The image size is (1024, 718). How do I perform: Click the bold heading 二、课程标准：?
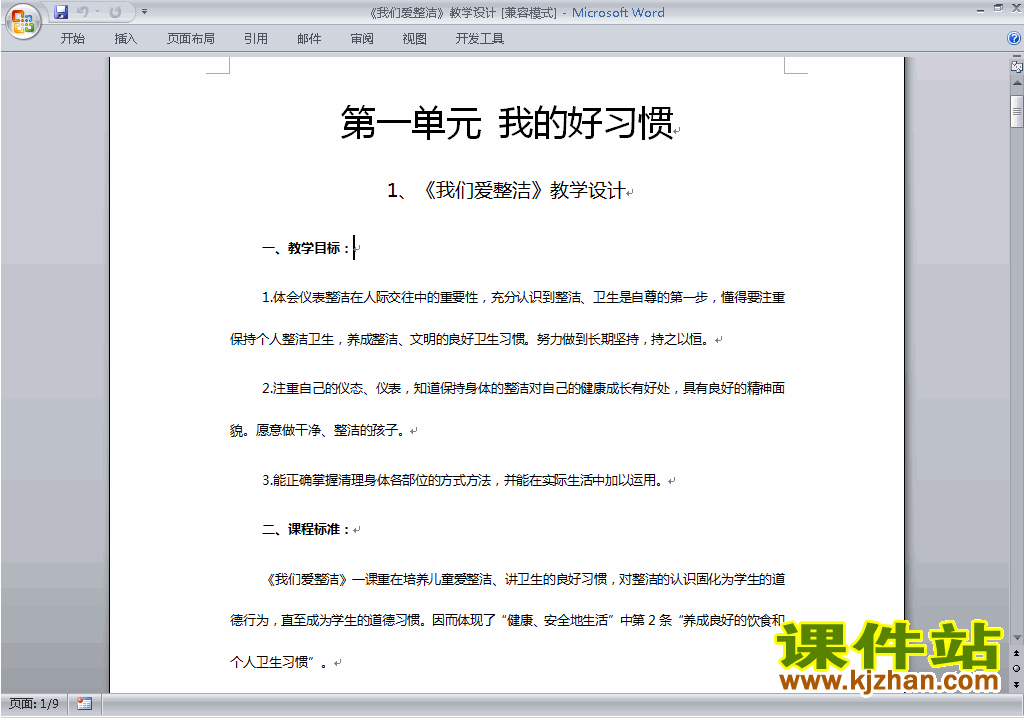[x=306, y=529]
